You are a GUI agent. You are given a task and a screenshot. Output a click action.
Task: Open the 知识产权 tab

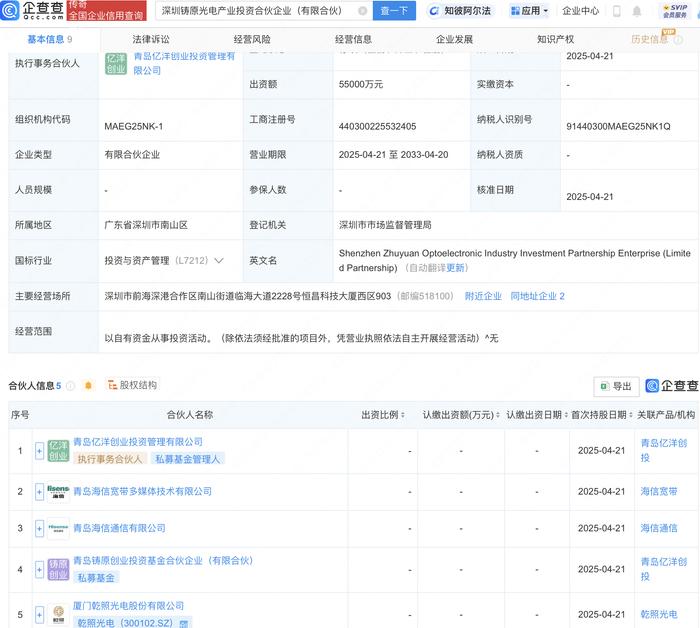[x=555, y=39]
